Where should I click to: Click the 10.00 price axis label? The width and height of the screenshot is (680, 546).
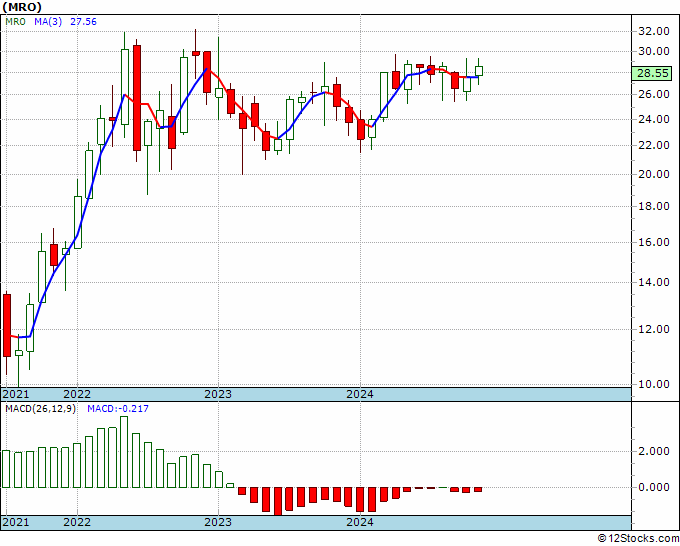point(653,384)
